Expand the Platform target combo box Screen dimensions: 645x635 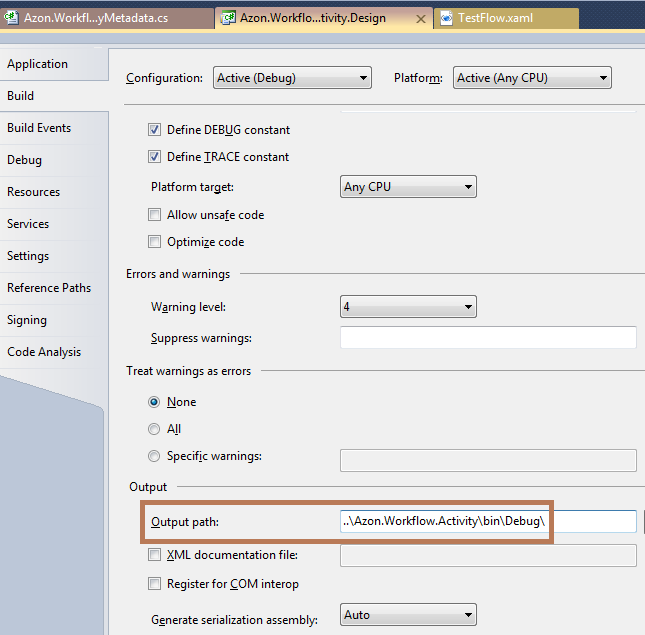click(x=408, y=187)
